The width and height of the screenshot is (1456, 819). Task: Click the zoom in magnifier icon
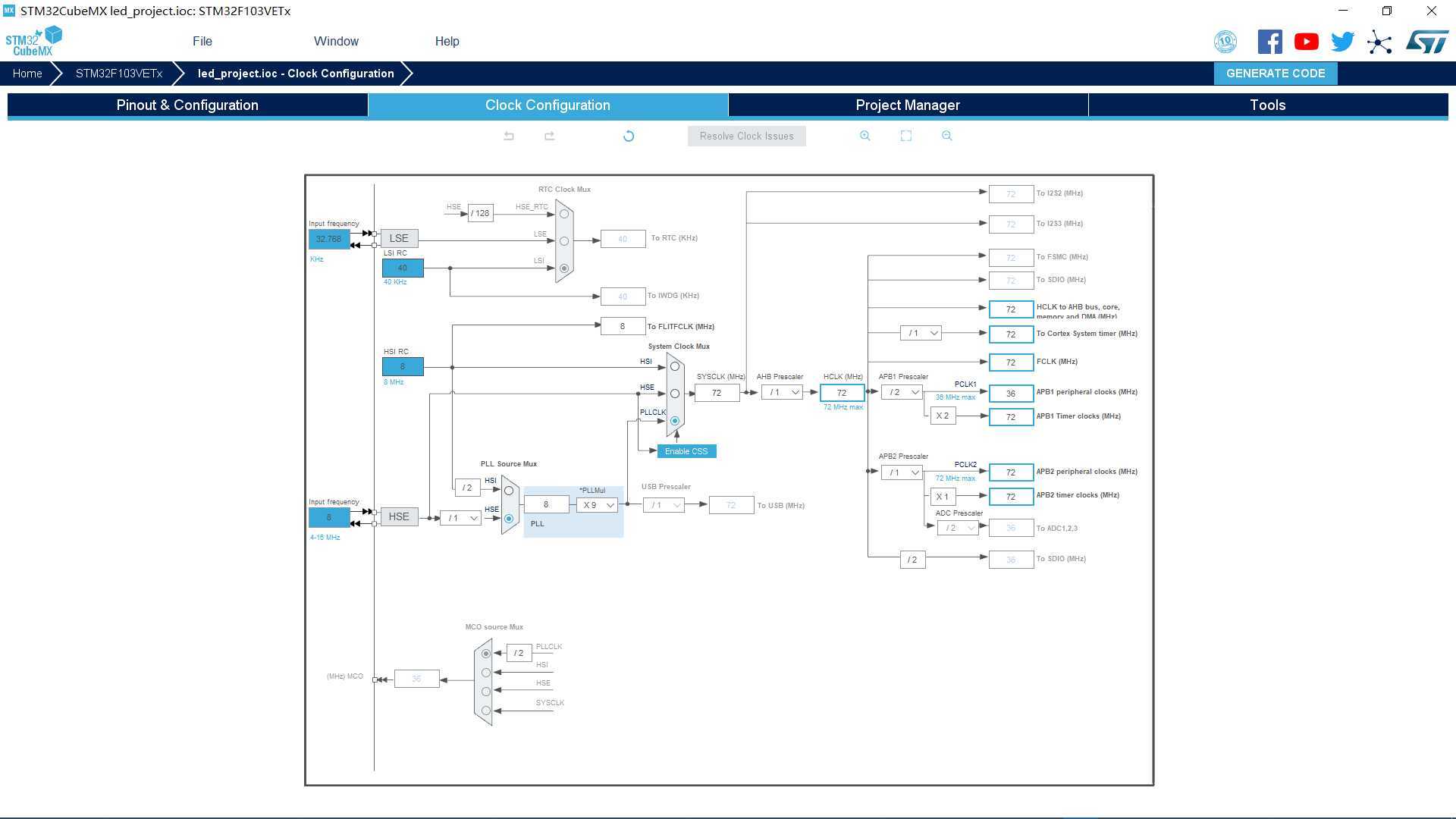[x=866, y=136]
